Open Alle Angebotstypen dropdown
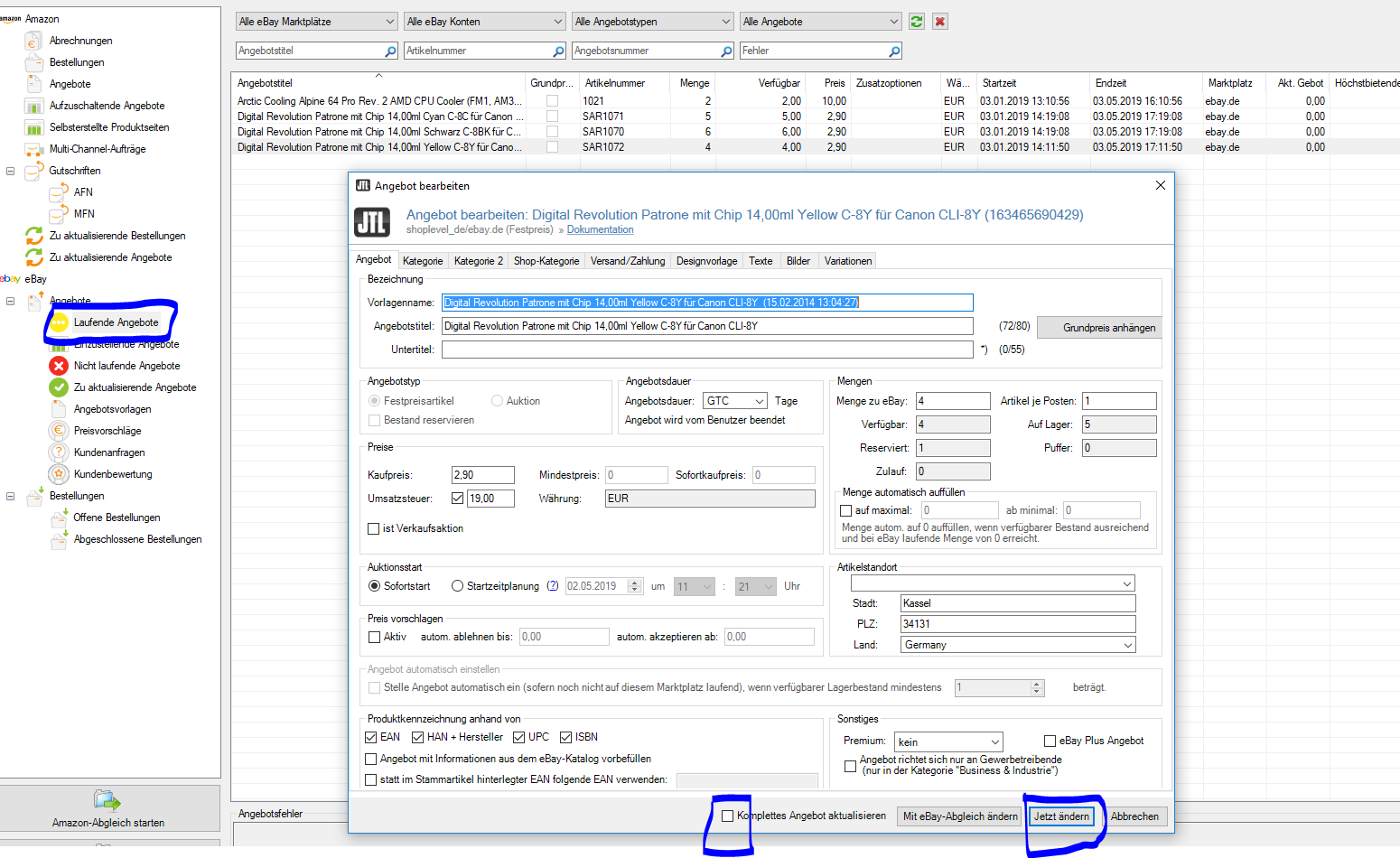 click(x=652, y=22)
